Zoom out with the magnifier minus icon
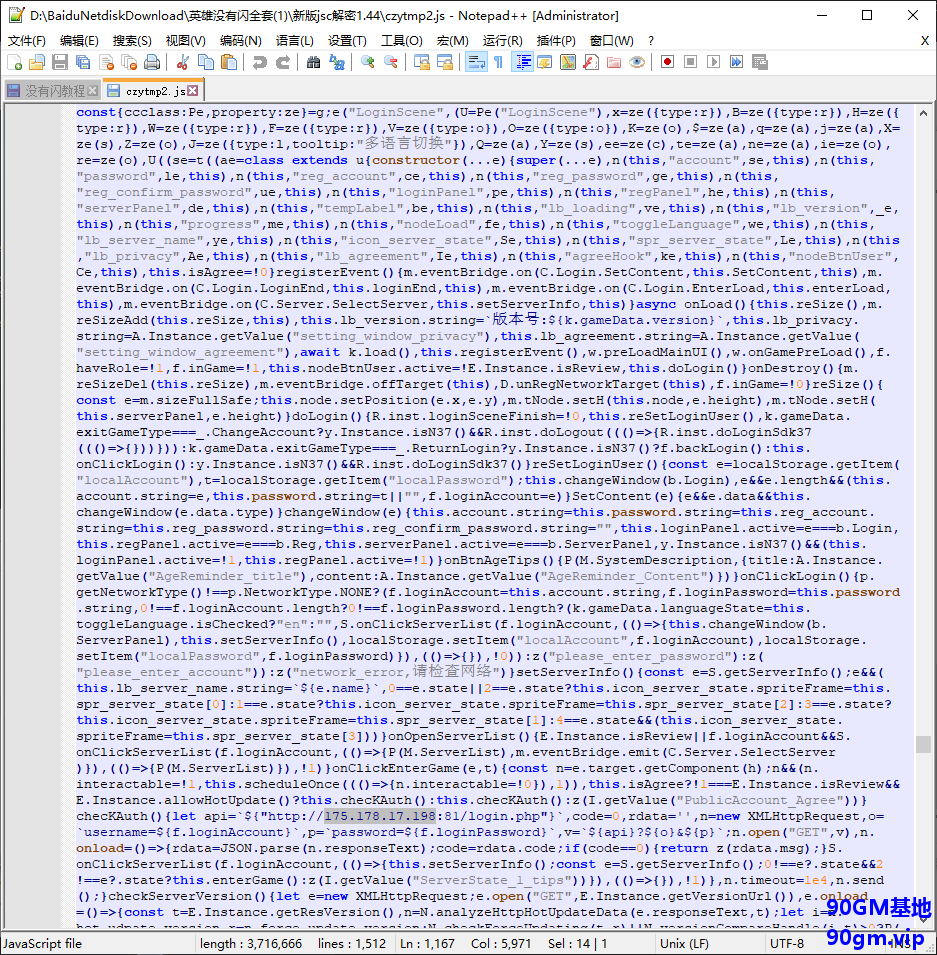This screenshot has width=937, height=955. [x=391, y=62]
